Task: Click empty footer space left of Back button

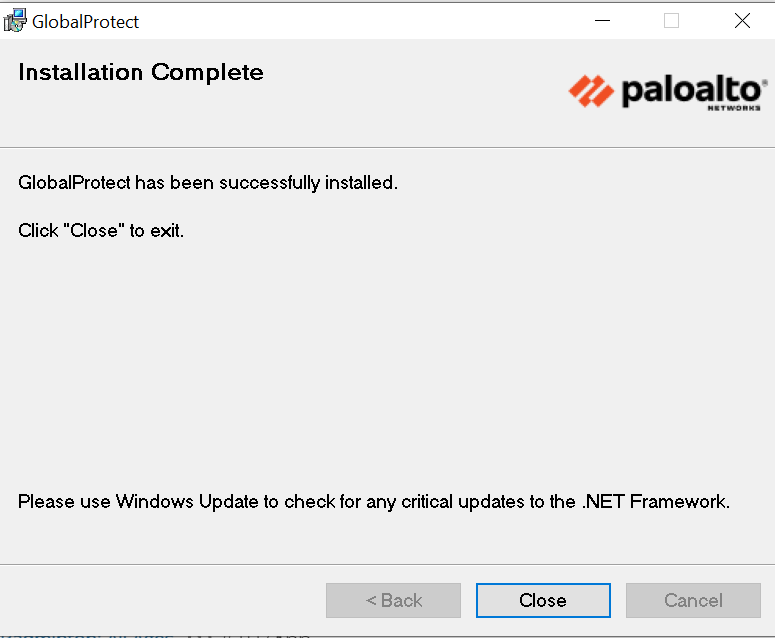Action: [x=160, y=600]
